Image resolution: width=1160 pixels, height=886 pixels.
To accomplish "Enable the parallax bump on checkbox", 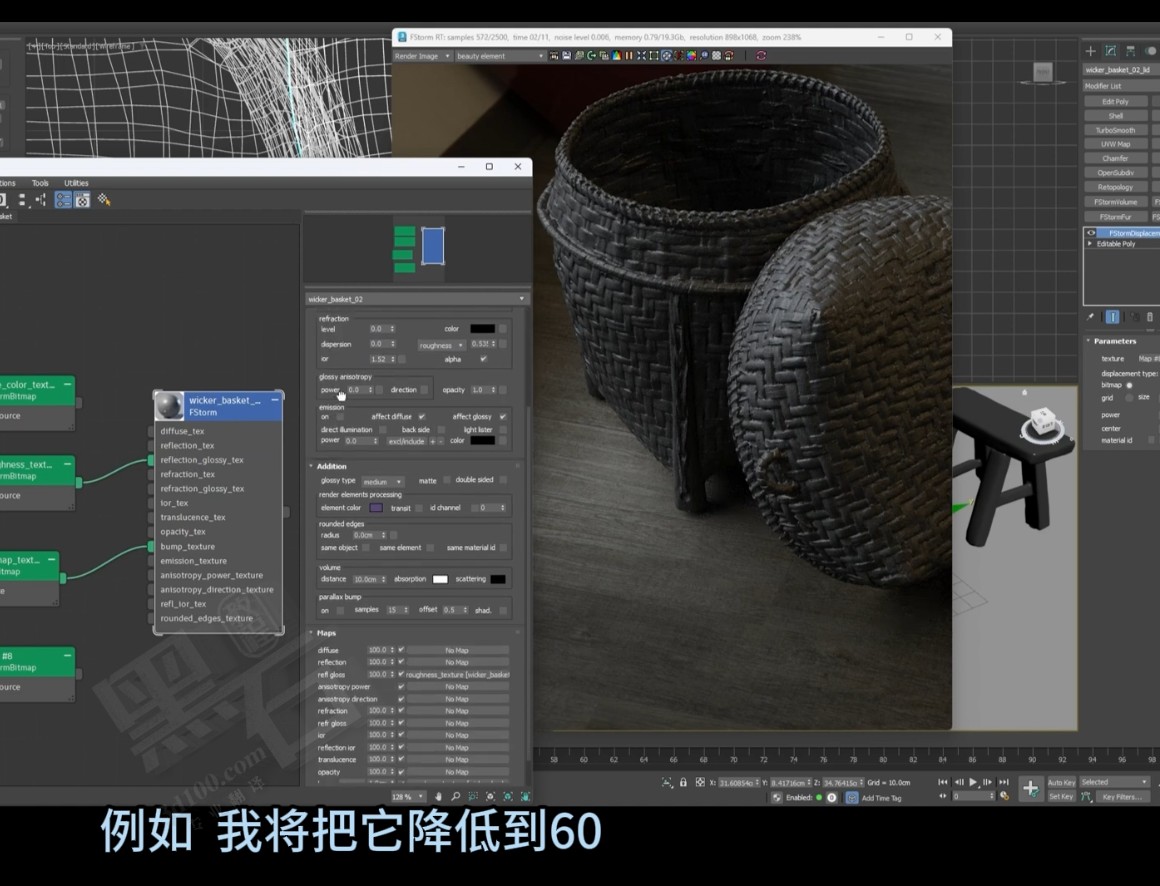I will tap(340, 610).
